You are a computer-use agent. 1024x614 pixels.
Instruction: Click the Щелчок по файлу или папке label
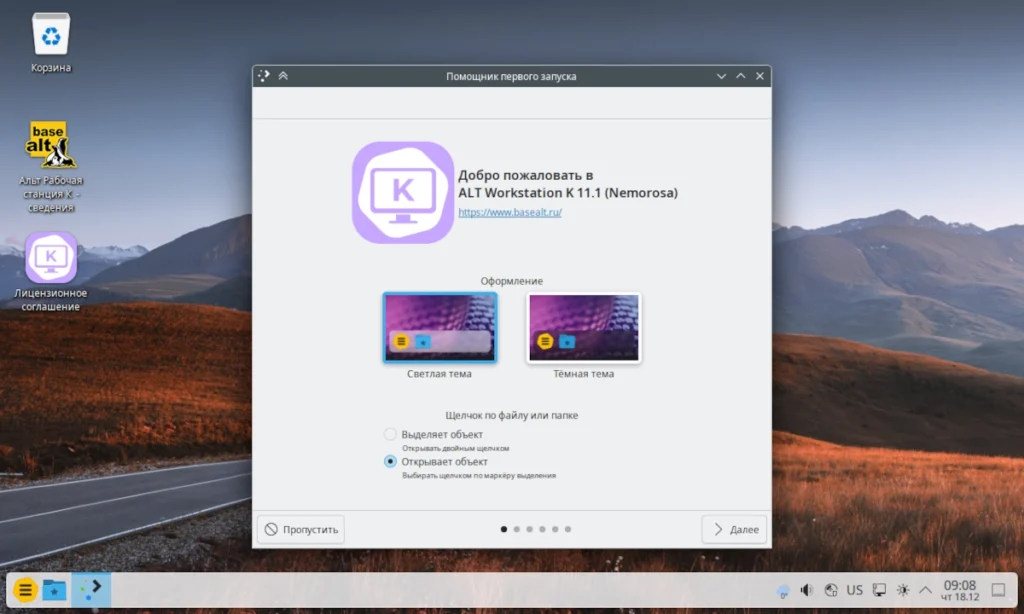(x=511, y=415)
